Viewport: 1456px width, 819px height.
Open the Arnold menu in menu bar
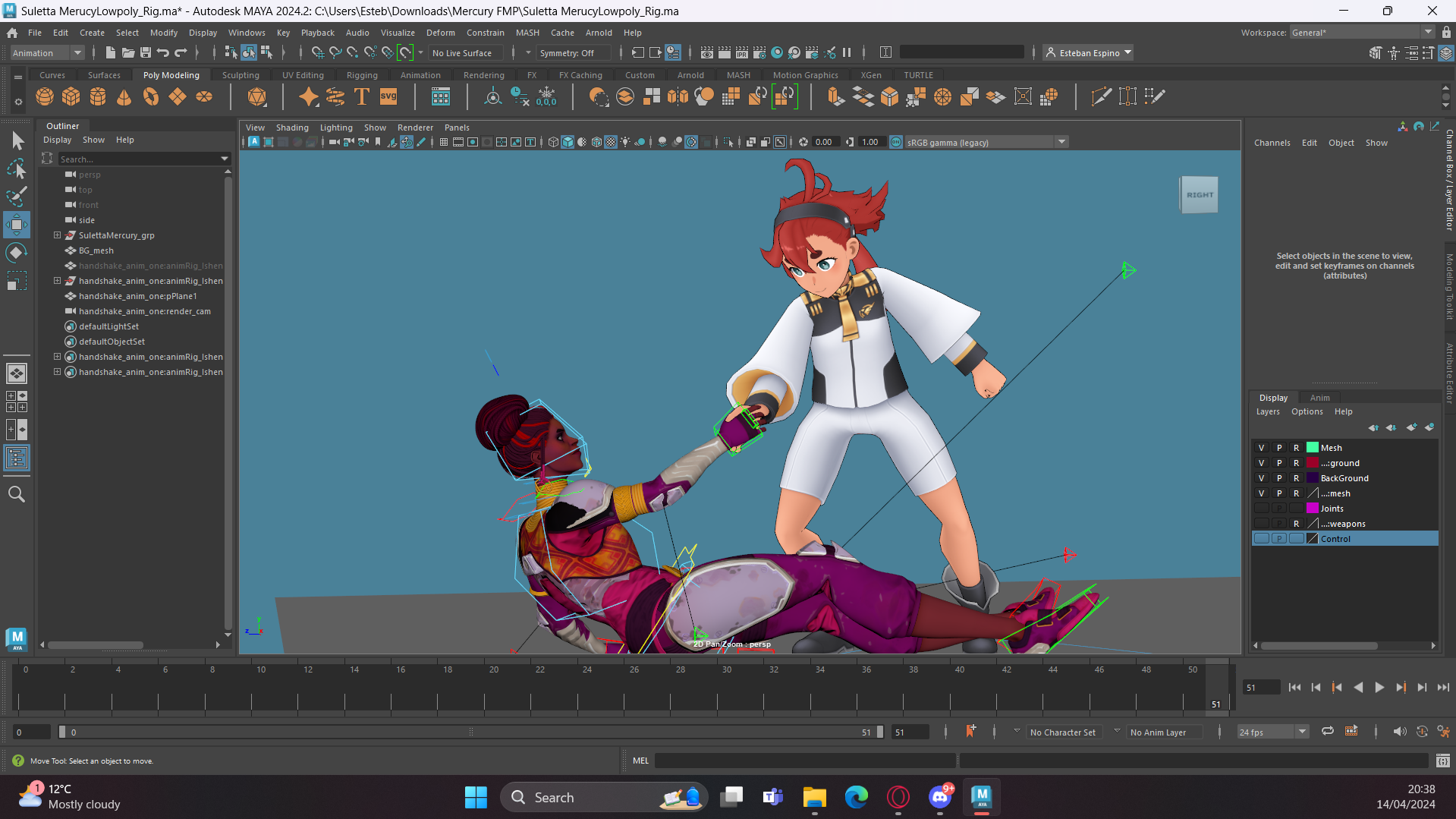[x=599, y=33]
